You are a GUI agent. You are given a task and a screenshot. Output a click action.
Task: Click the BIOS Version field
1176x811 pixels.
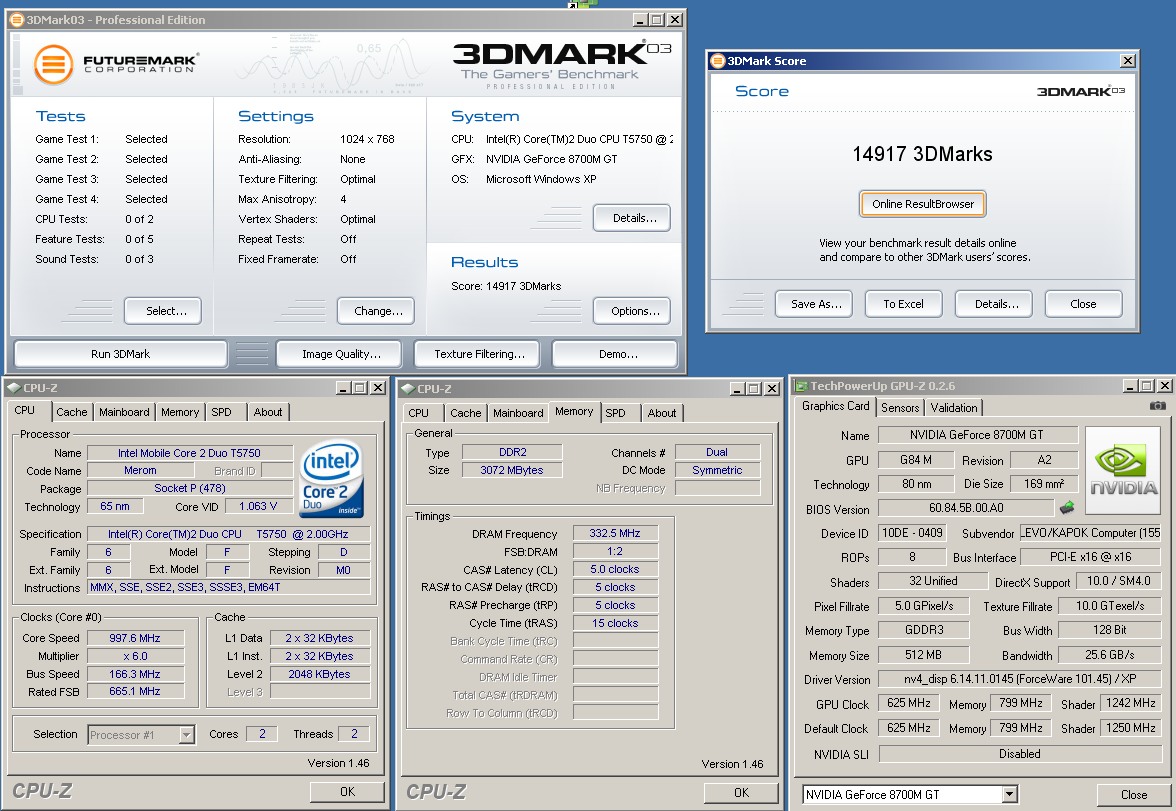coord(965,508)
